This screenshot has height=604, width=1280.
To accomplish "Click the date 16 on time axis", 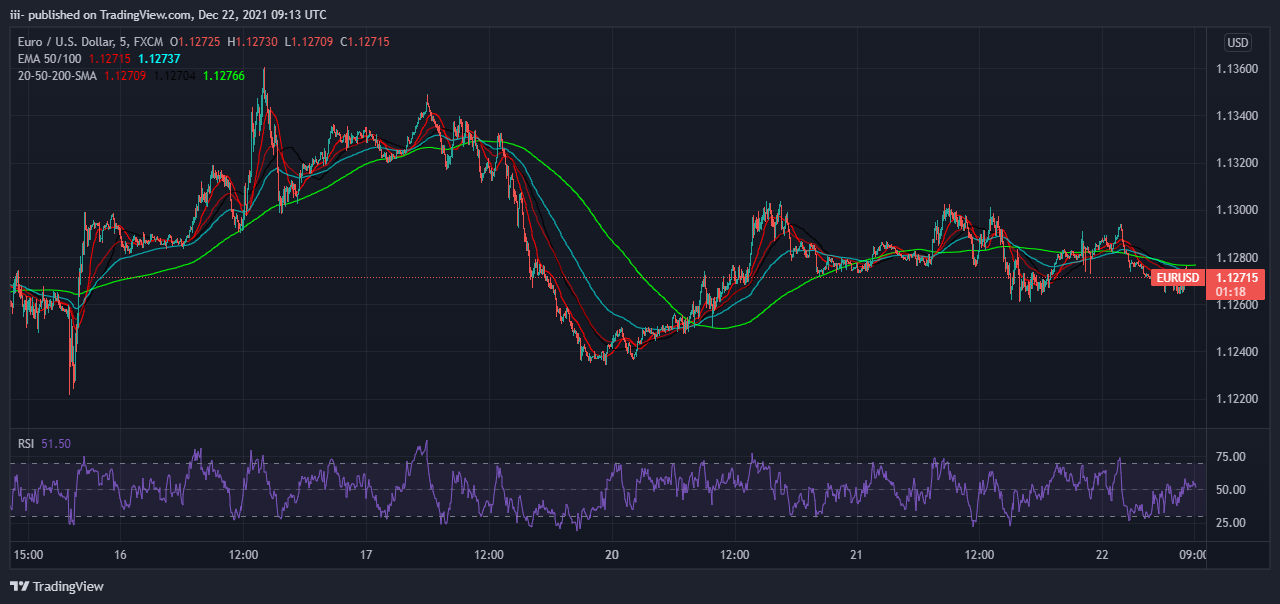I will click(x=121, y=555).
